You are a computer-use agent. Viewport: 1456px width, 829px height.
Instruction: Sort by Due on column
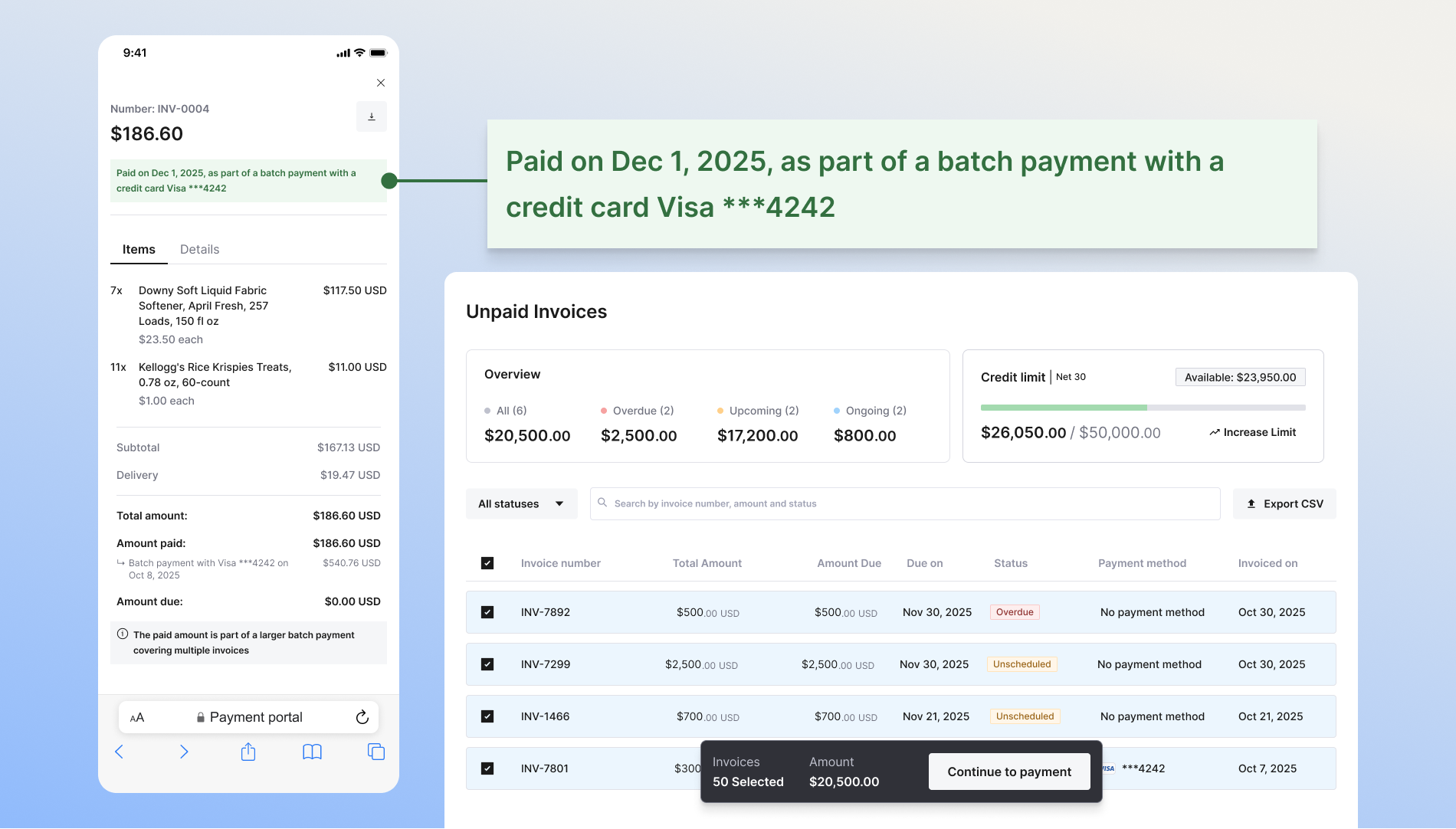pos(925,563)
